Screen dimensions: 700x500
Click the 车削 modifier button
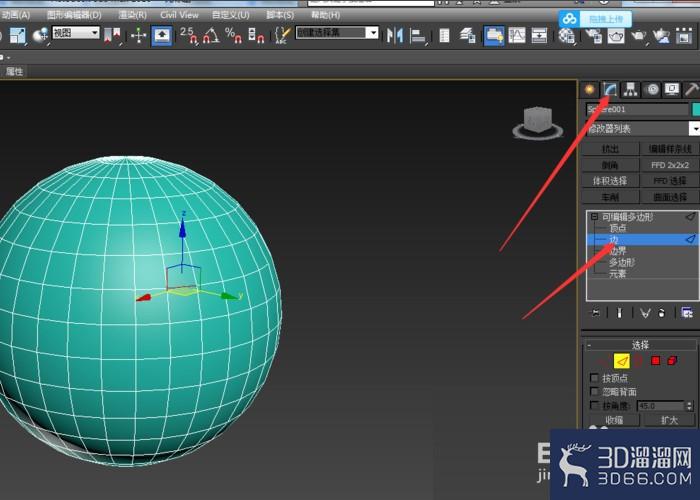(x=610, y=197)
